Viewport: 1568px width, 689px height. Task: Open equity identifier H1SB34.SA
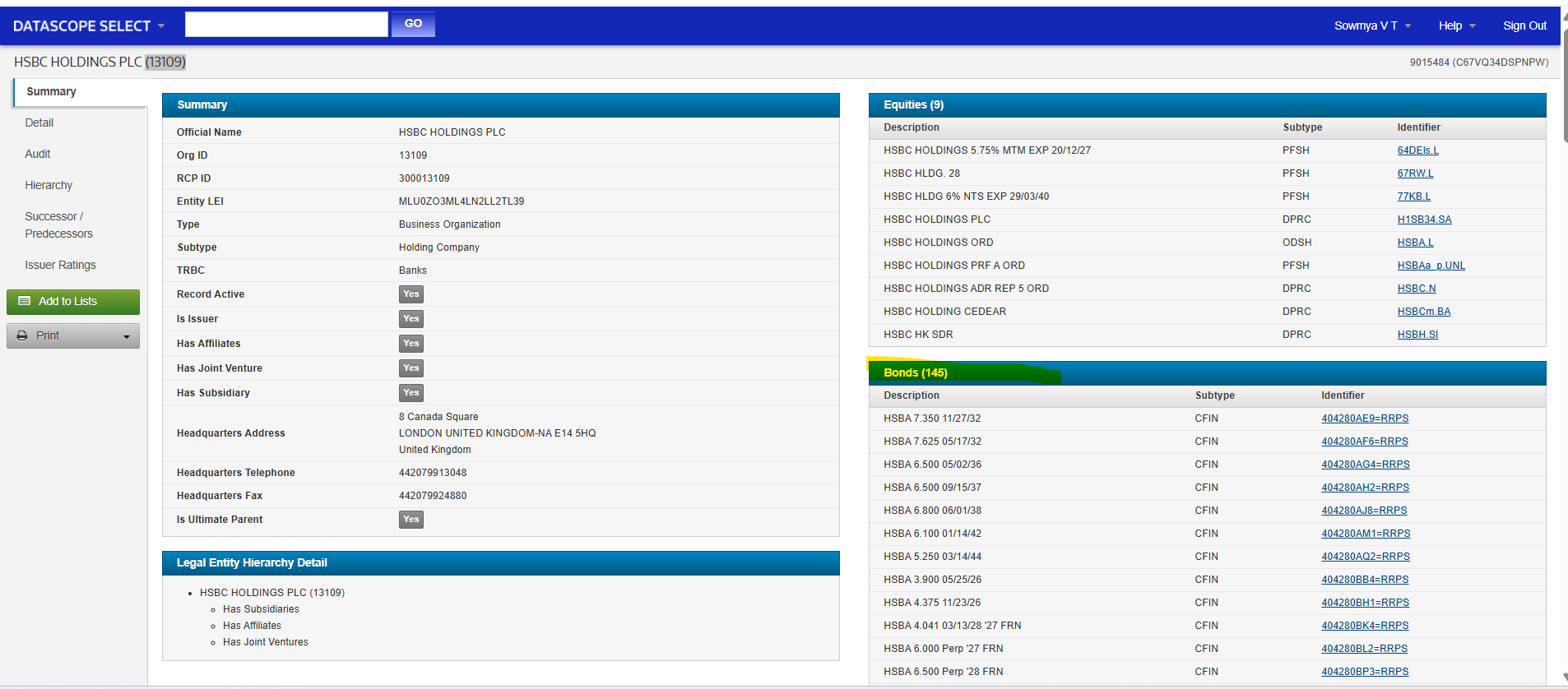[x=1424, y=220]
